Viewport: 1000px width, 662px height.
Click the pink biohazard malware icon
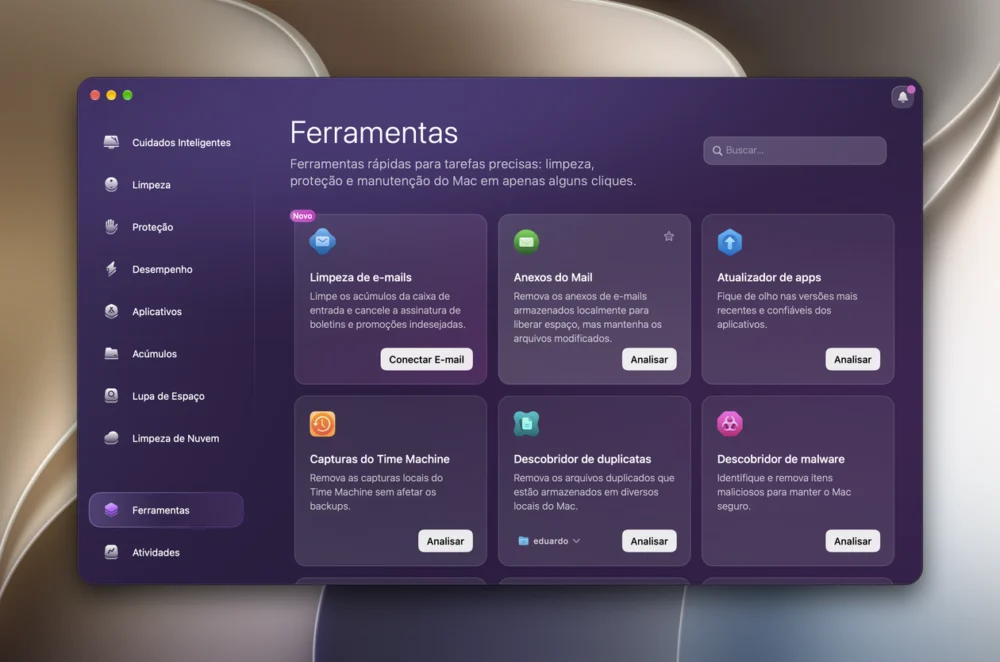tap(730, 423)
